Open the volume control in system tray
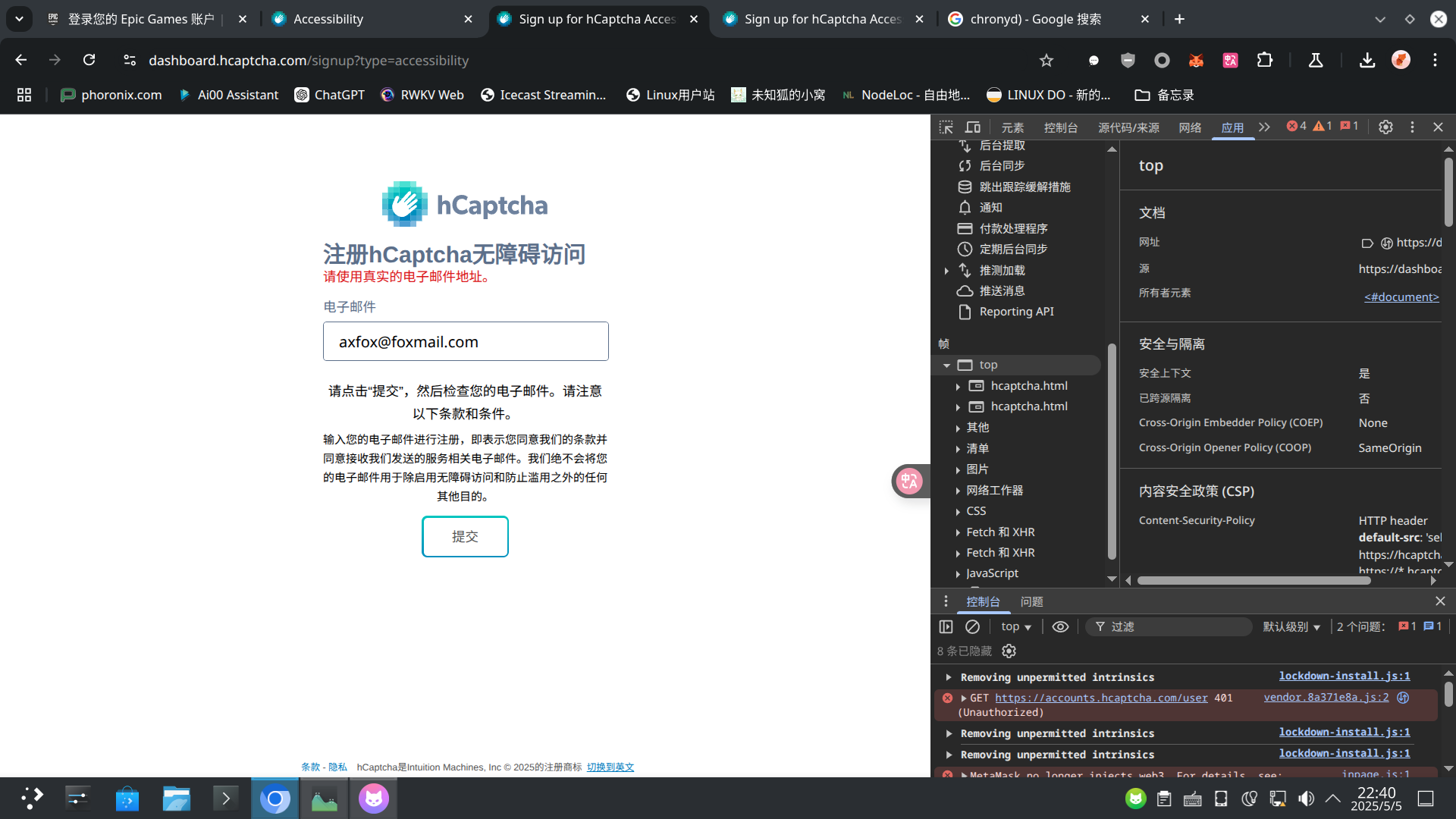 coord(1306,799)
